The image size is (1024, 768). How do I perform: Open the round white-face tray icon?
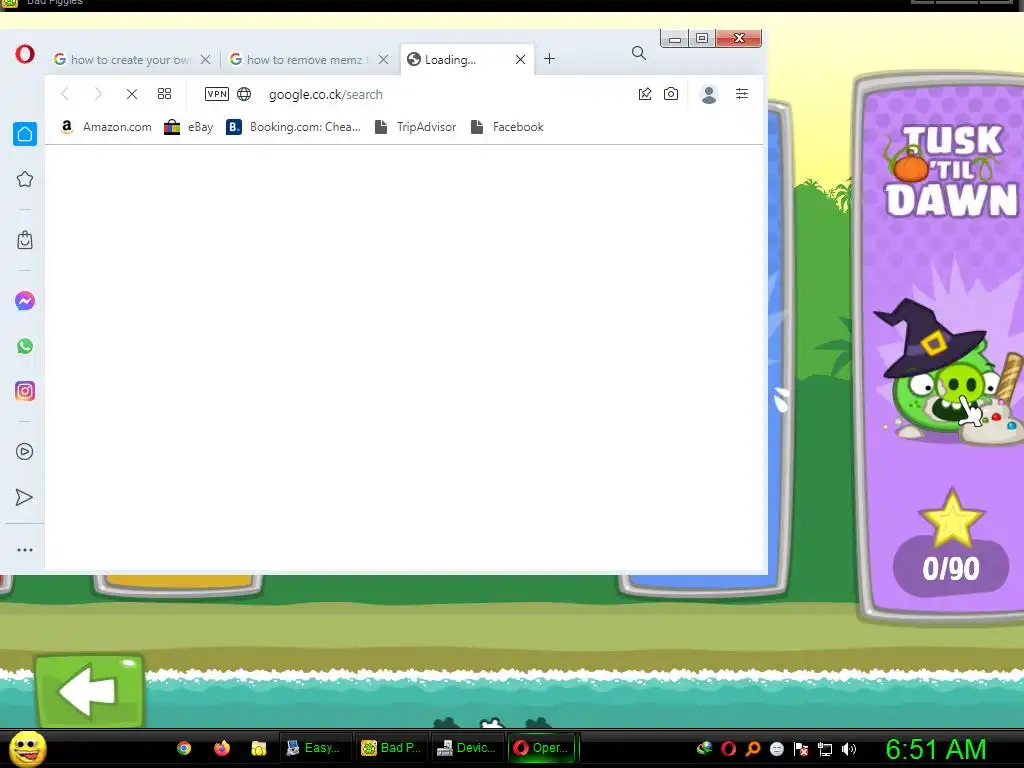pyautogui.click(x=777, y=749)
